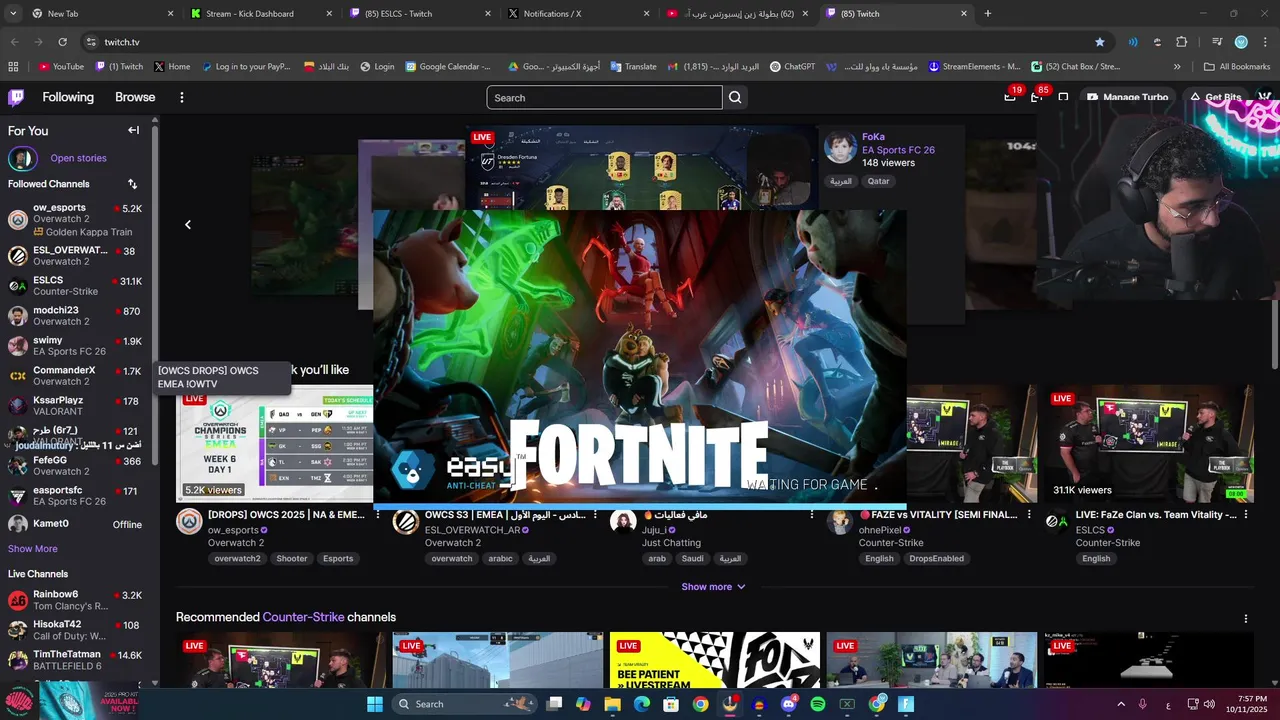Open StreamElements bookmark
Viewport: 1280px width, 720px height.
pos(974,67)
